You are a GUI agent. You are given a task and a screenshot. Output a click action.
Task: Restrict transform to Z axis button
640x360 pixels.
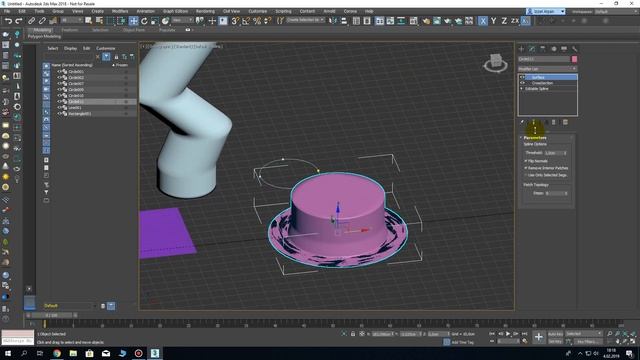click(504, 20)
